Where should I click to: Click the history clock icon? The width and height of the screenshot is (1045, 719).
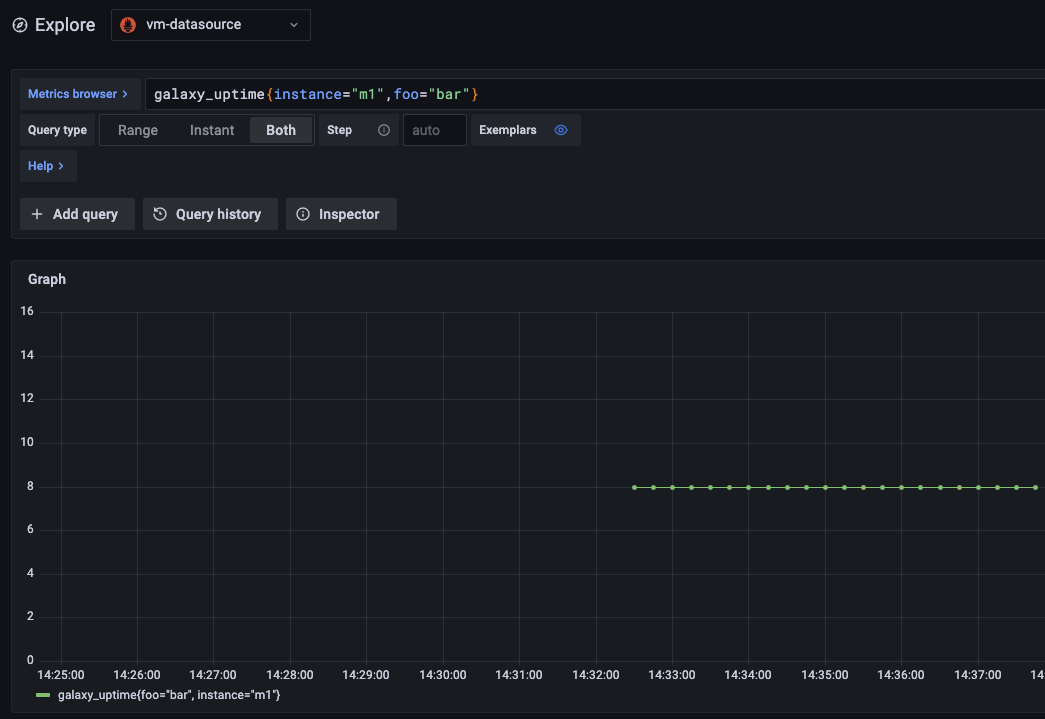click(x=160, y=214)
